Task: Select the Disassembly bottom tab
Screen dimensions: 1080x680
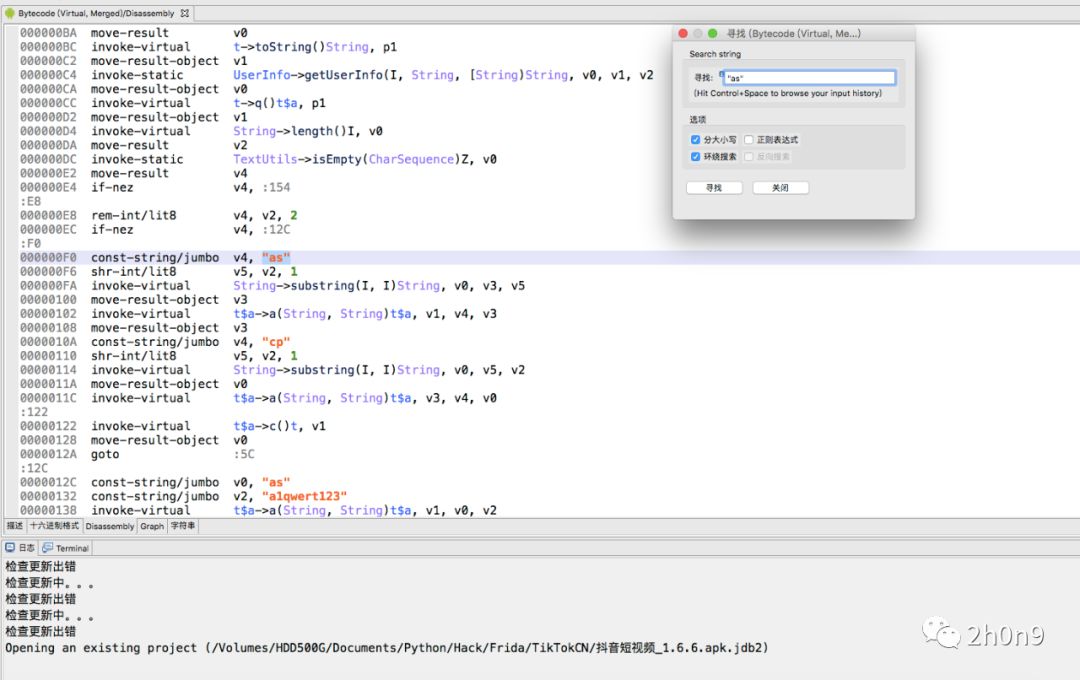Action: [110, 526]
